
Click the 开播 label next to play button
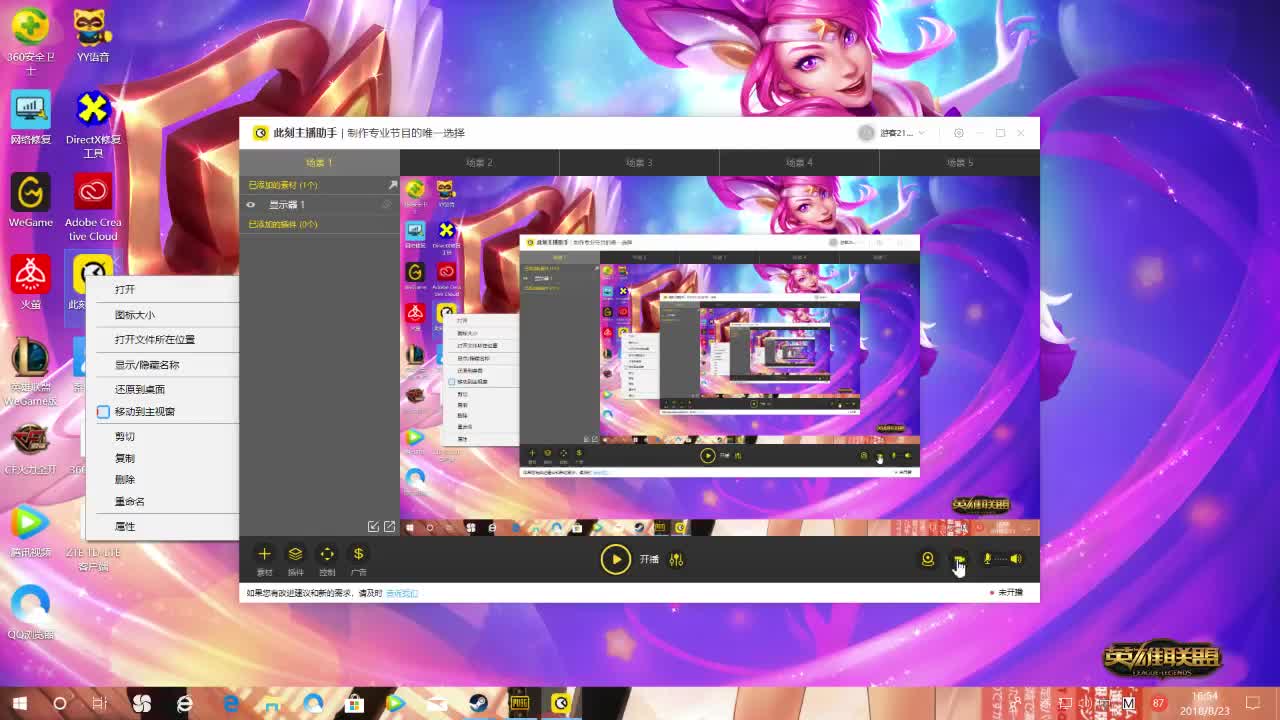649,560
